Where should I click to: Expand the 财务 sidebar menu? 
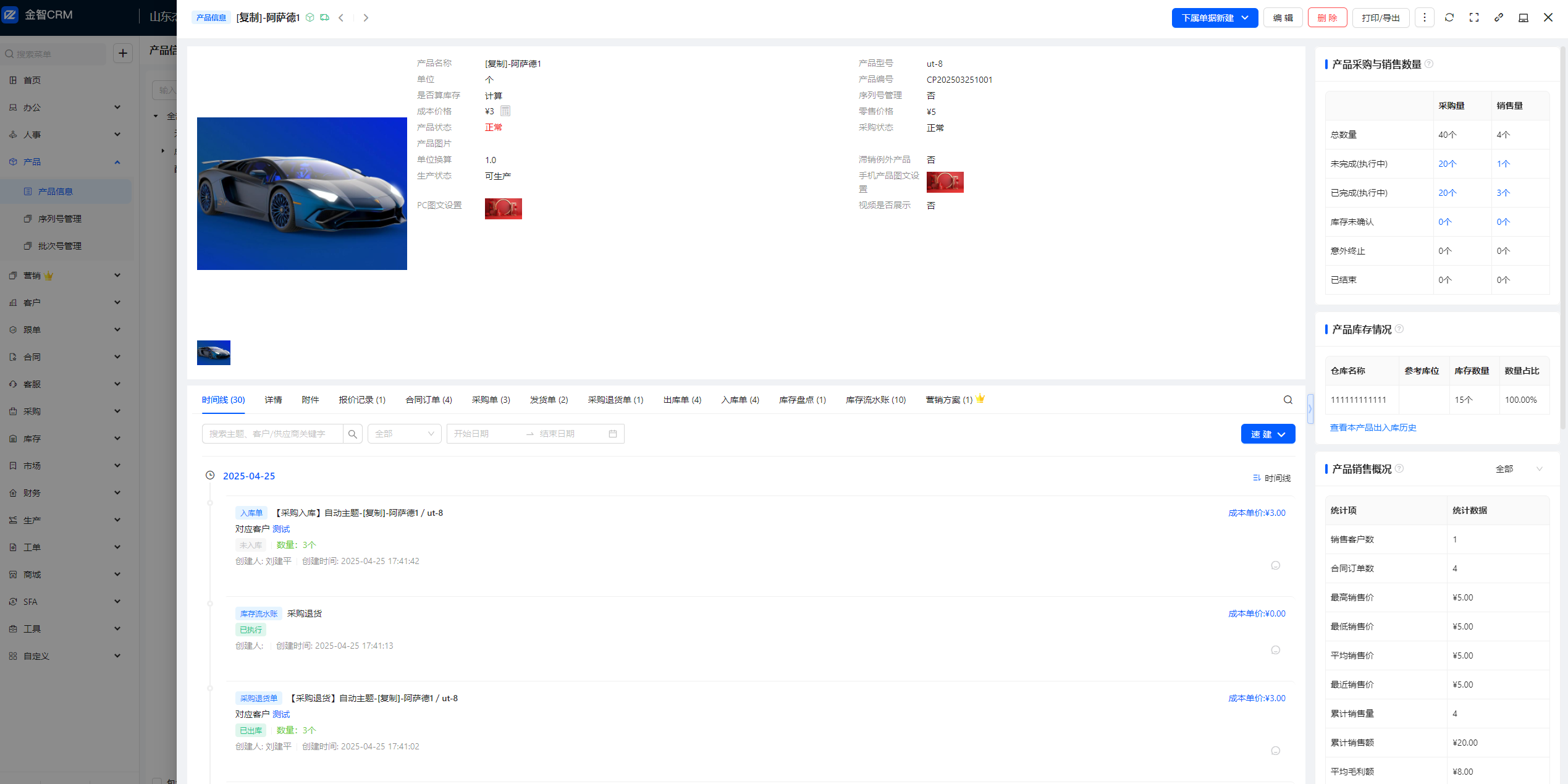66,493
